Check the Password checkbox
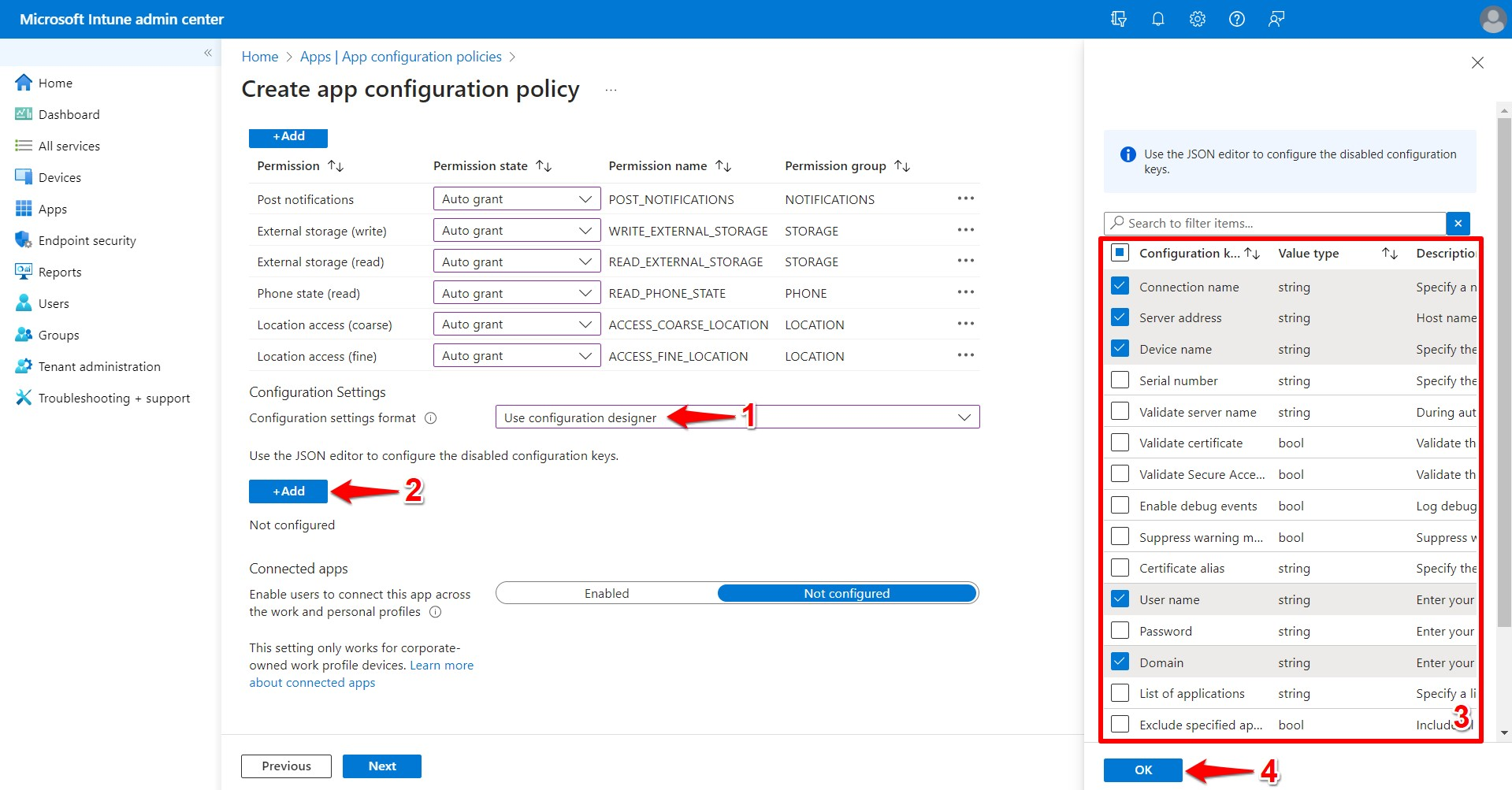 point(1120,631)
